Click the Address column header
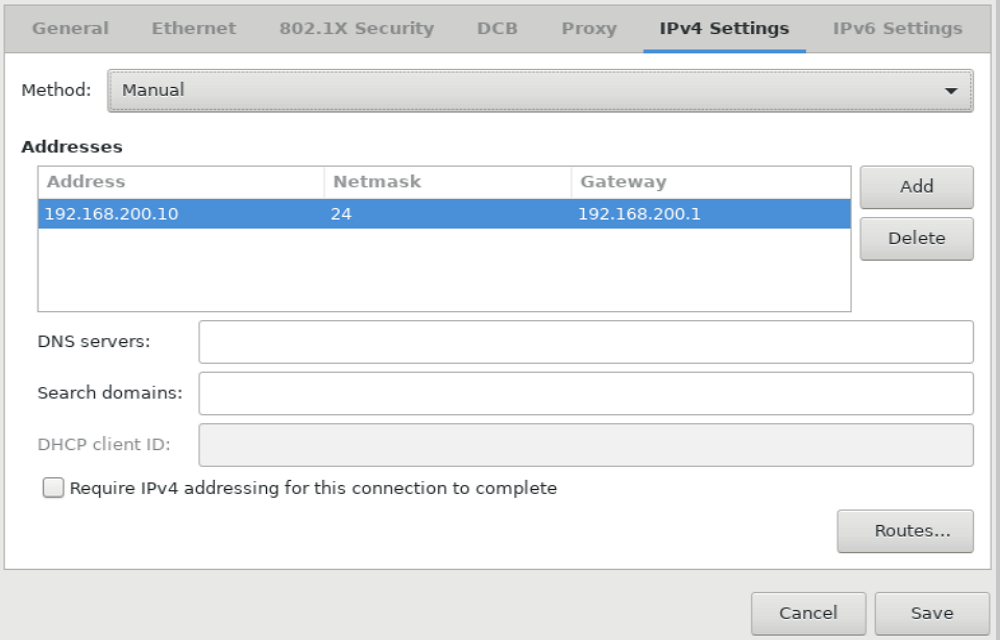The width and height of the screenshot is (1000, 640). [86, 182]
